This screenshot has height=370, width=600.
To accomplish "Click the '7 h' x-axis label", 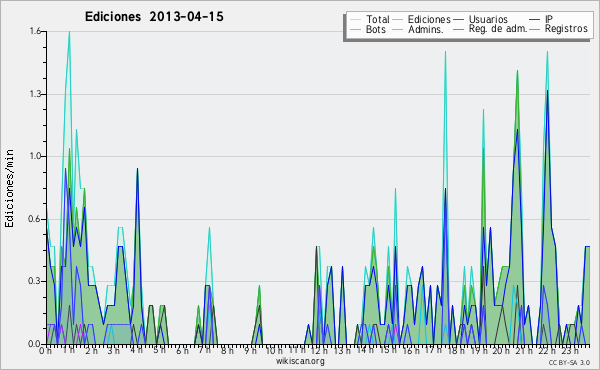I will point(204,350).
